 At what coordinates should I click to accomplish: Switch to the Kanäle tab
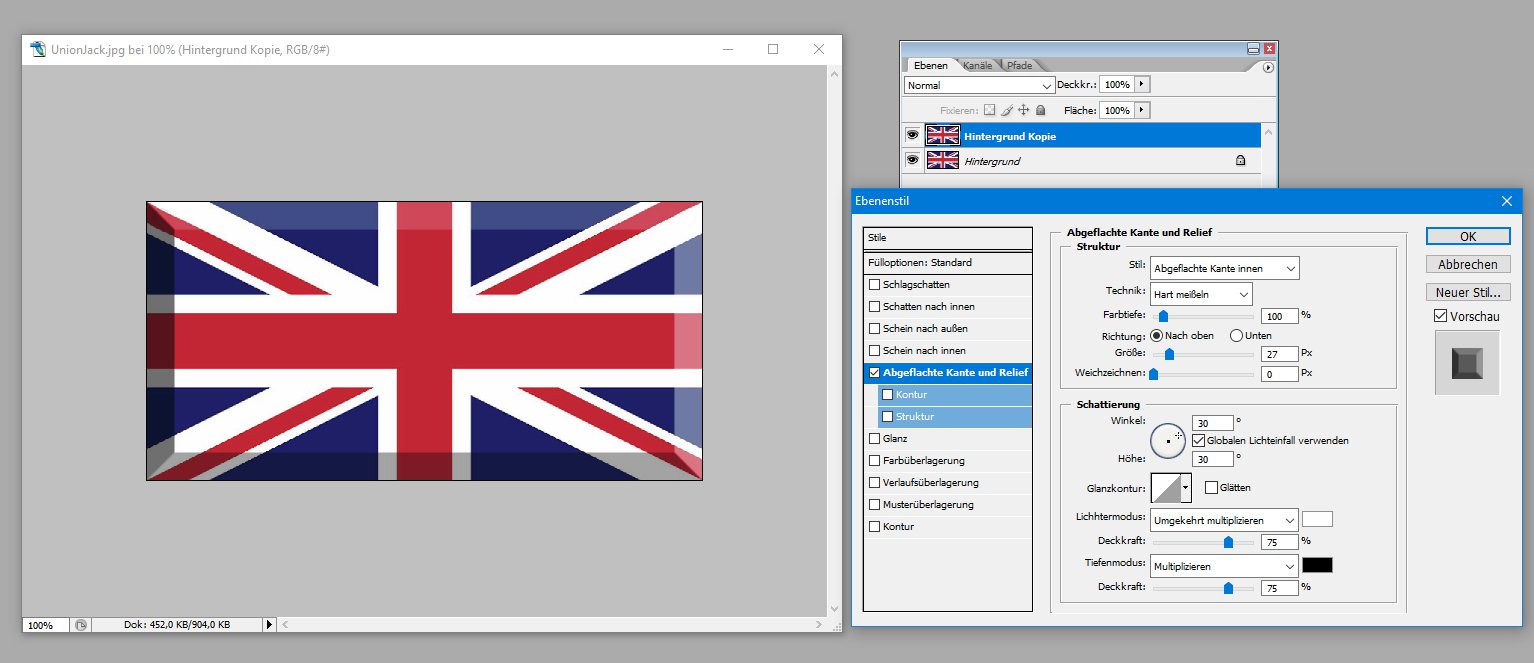(x=977, y=66)
